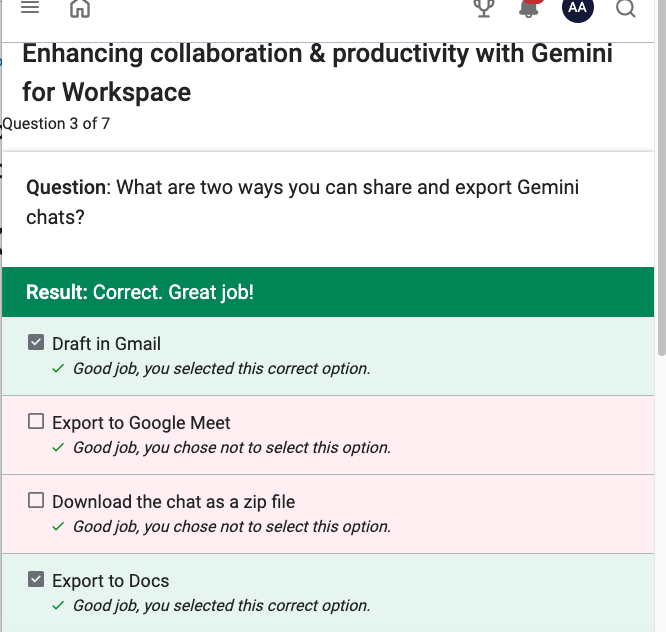
Task: Open the notifications bell
Action: [x=529, y=8]
